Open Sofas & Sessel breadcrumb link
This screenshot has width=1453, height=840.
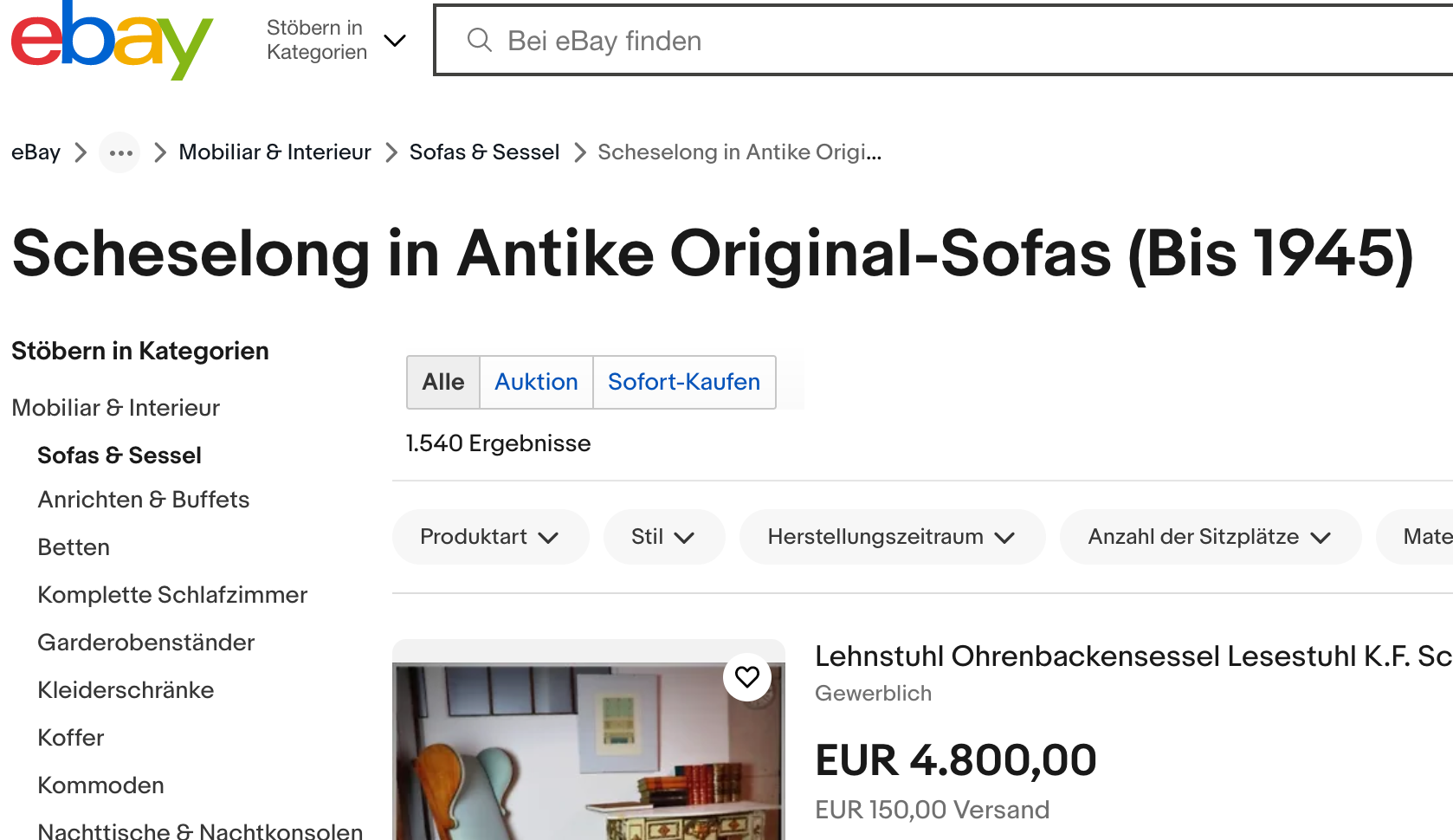pos(484,152)
